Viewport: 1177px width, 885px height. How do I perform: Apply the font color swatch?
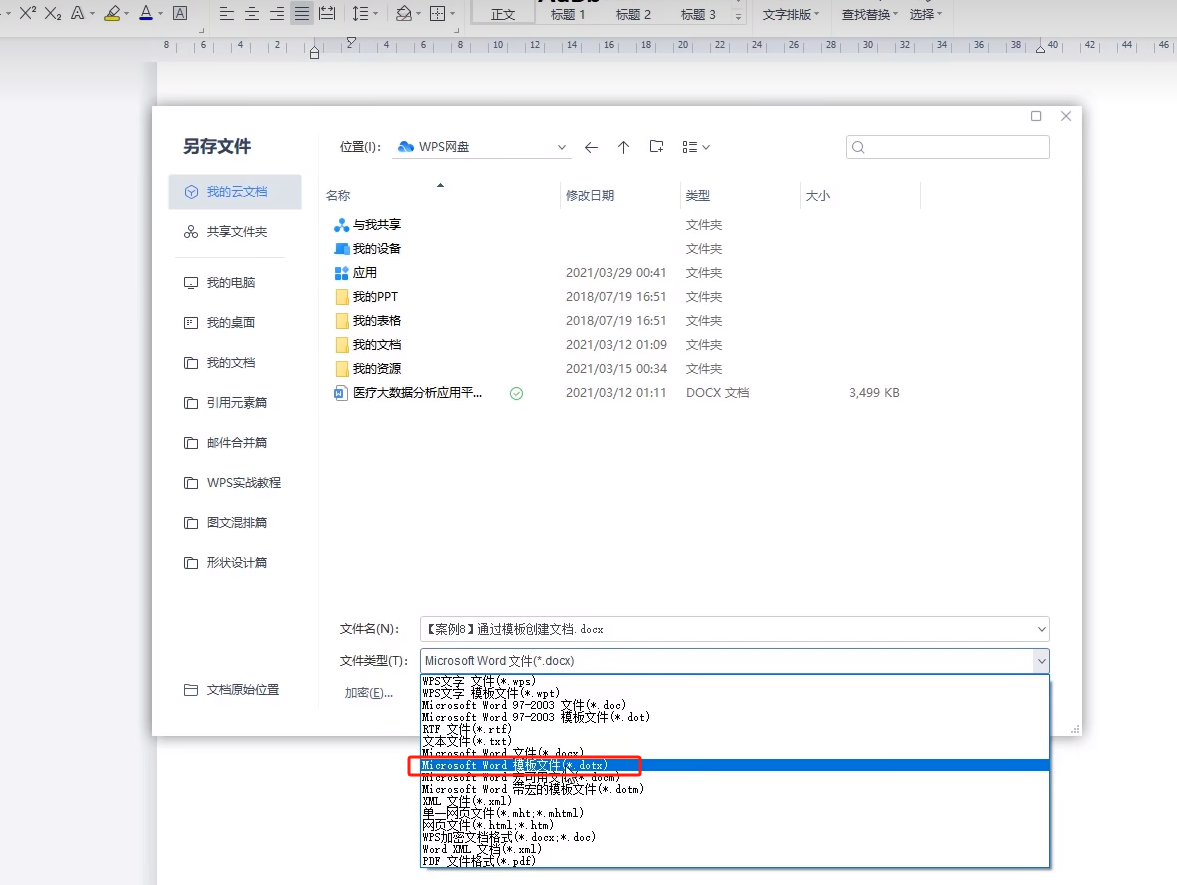point(146,13)
